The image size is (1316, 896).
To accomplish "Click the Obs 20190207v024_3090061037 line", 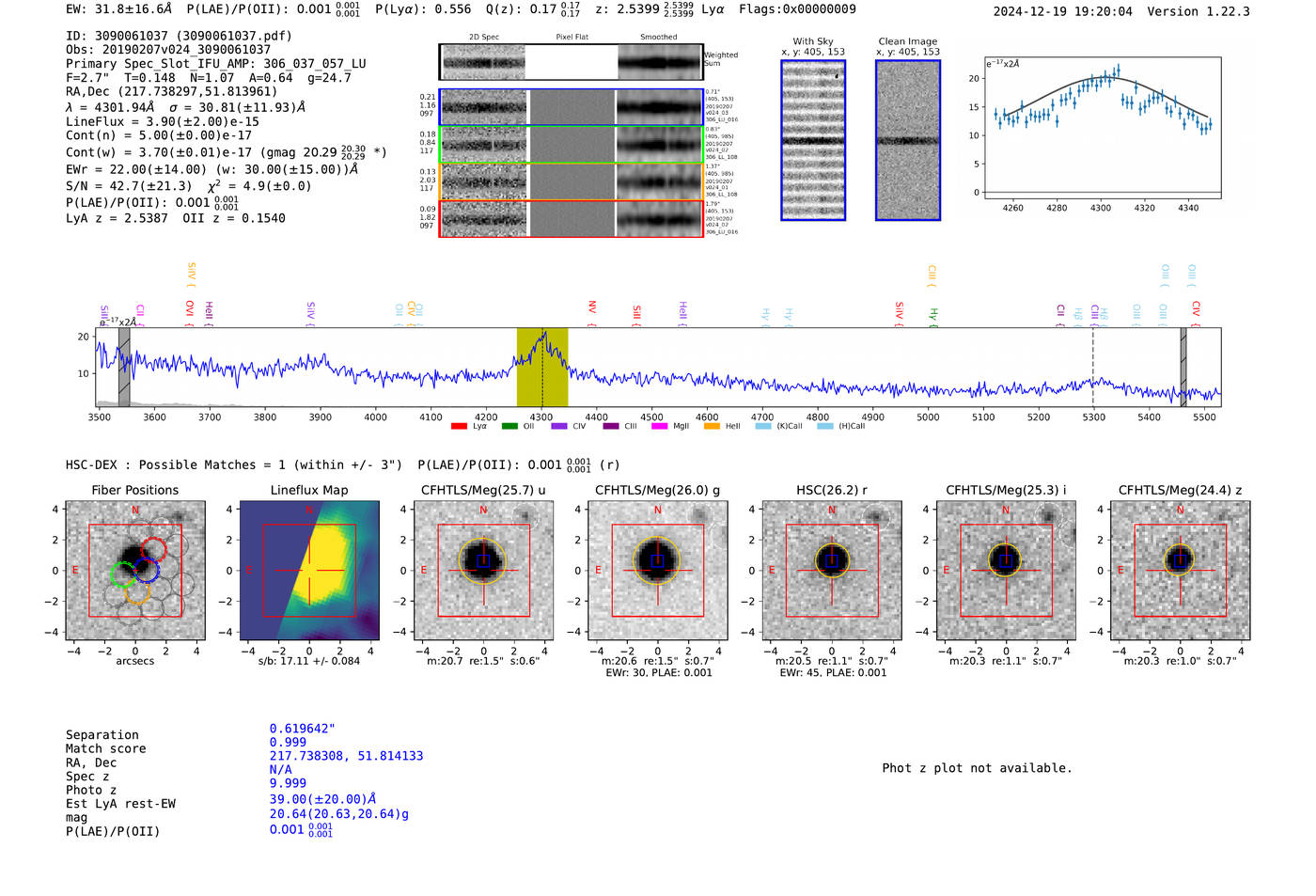I will coord(168,49).
